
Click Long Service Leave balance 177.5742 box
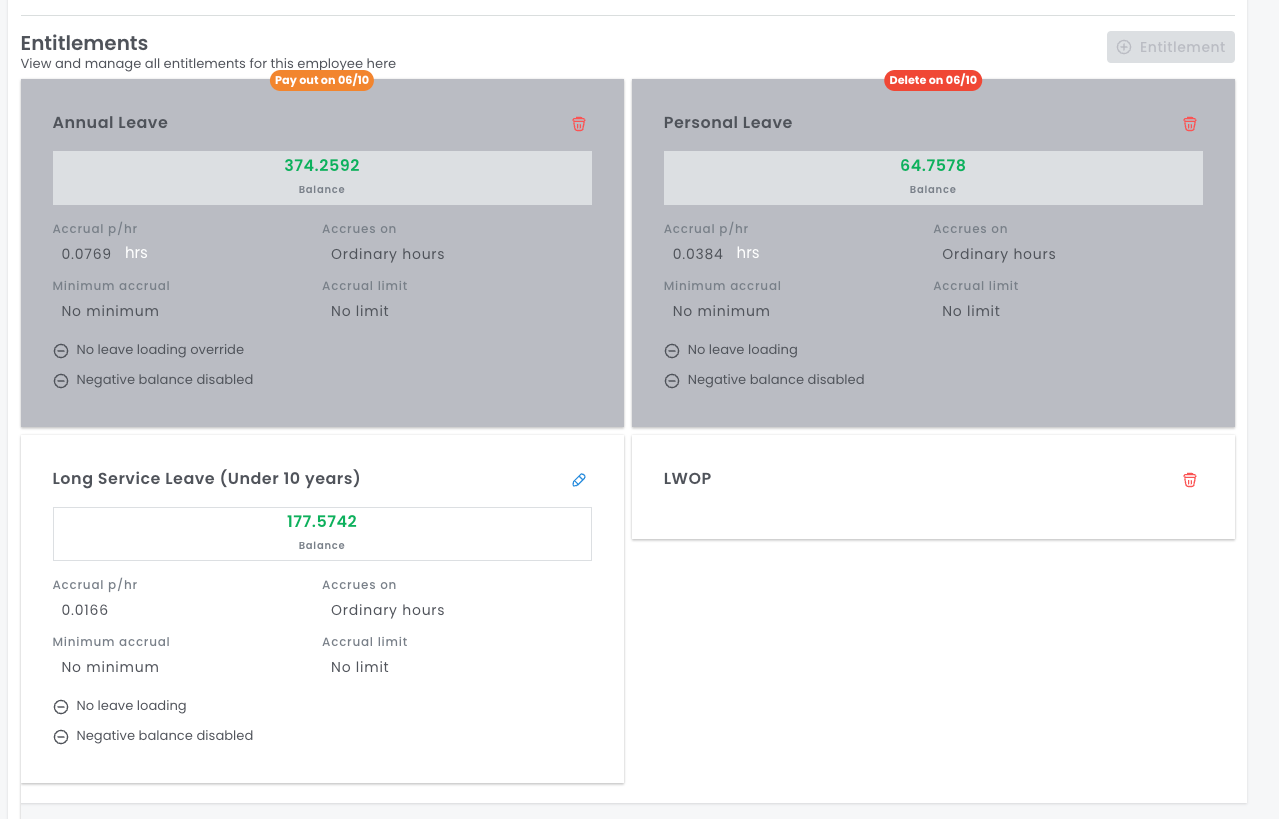321,532
